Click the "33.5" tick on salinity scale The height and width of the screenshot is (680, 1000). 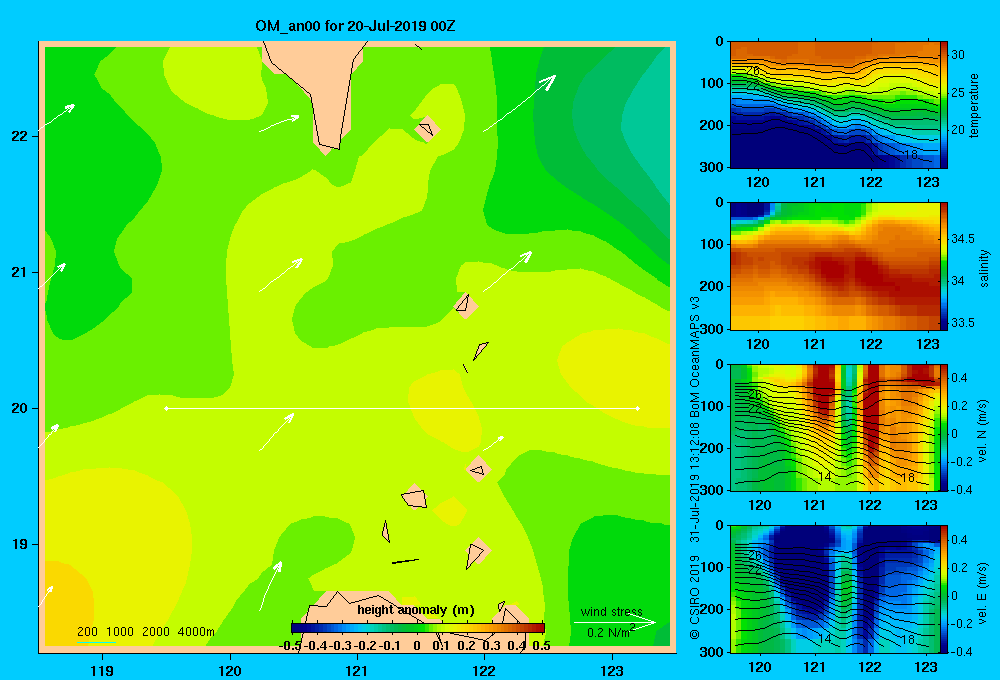click(x=963, y=323)
